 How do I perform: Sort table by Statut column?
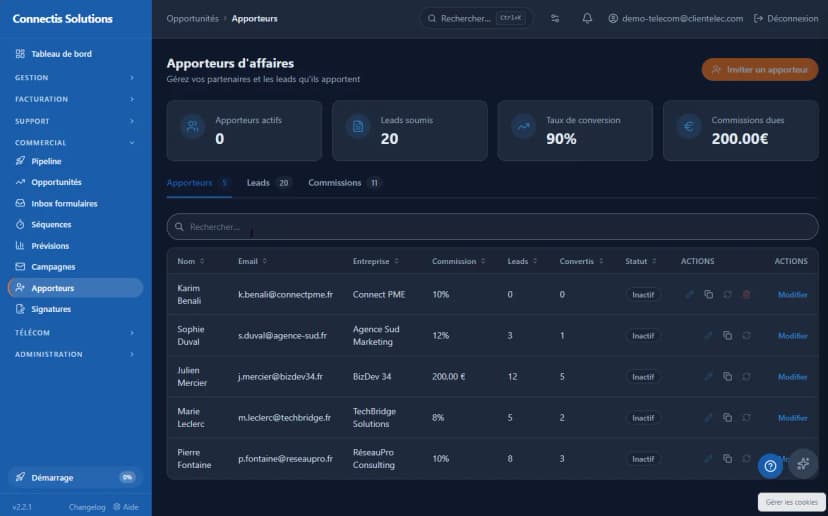tap(641, 261)
